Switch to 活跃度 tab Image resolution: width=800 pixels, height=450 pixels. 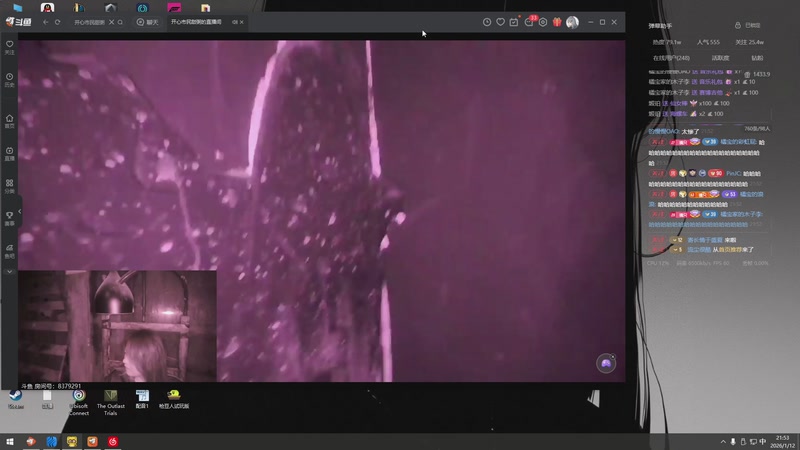coord(720,58)
